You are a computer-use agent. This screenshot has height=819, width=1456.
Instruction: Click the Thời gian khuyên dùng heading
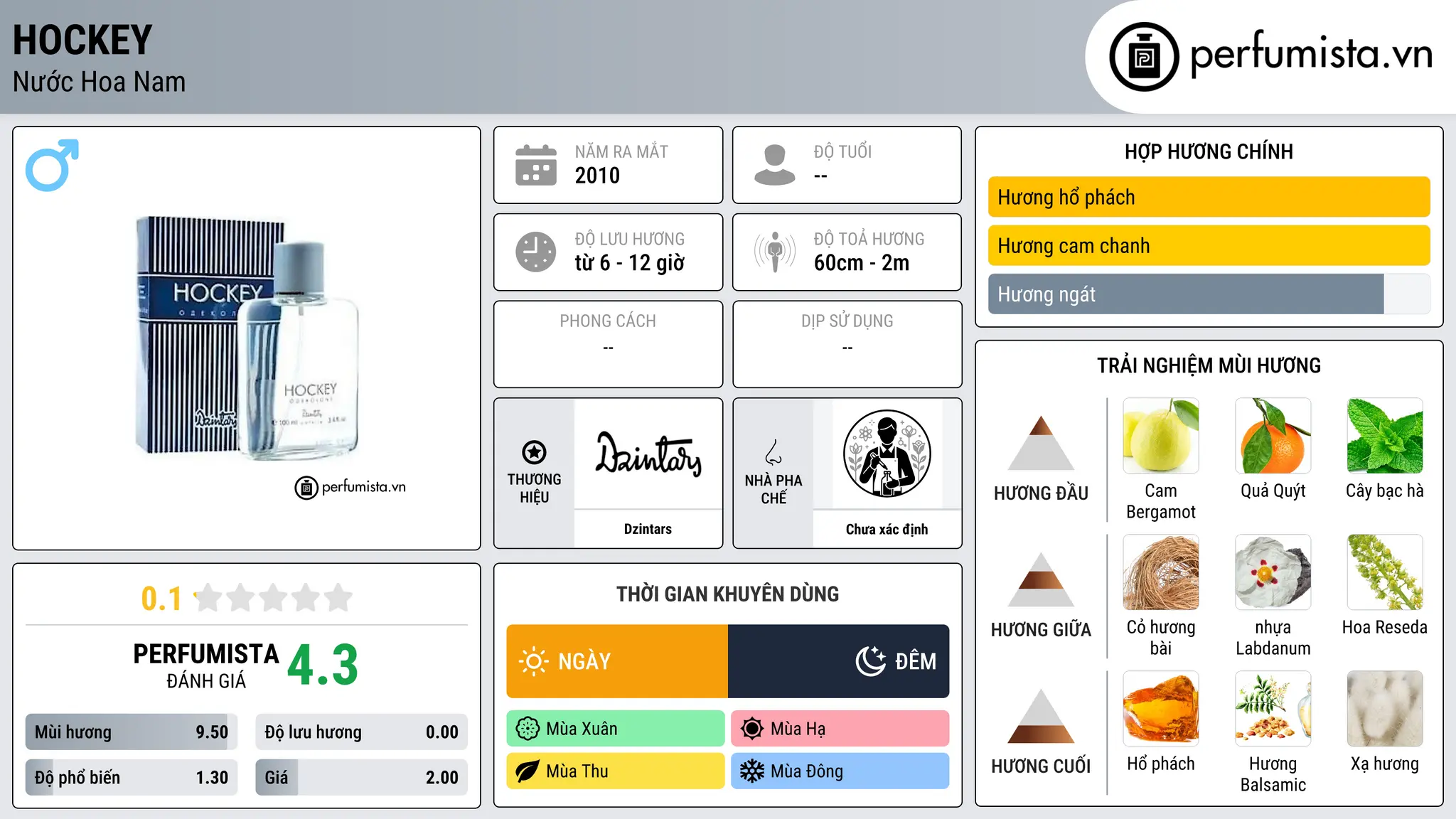(727, 594)
